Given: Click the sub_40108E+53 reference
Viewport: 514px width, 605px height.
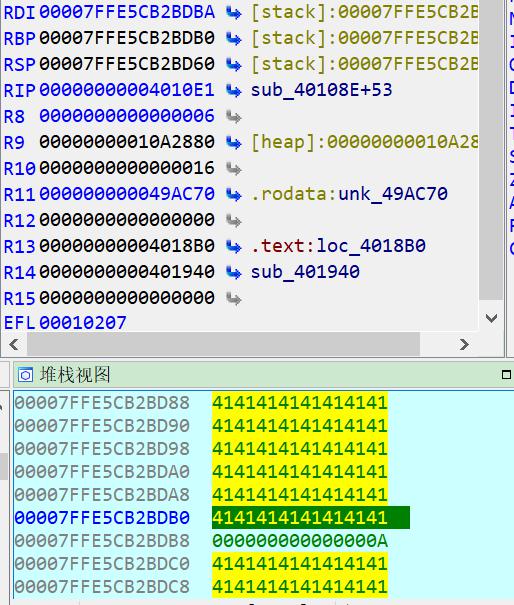Looking at the screenshot, I should coord(321,90).
